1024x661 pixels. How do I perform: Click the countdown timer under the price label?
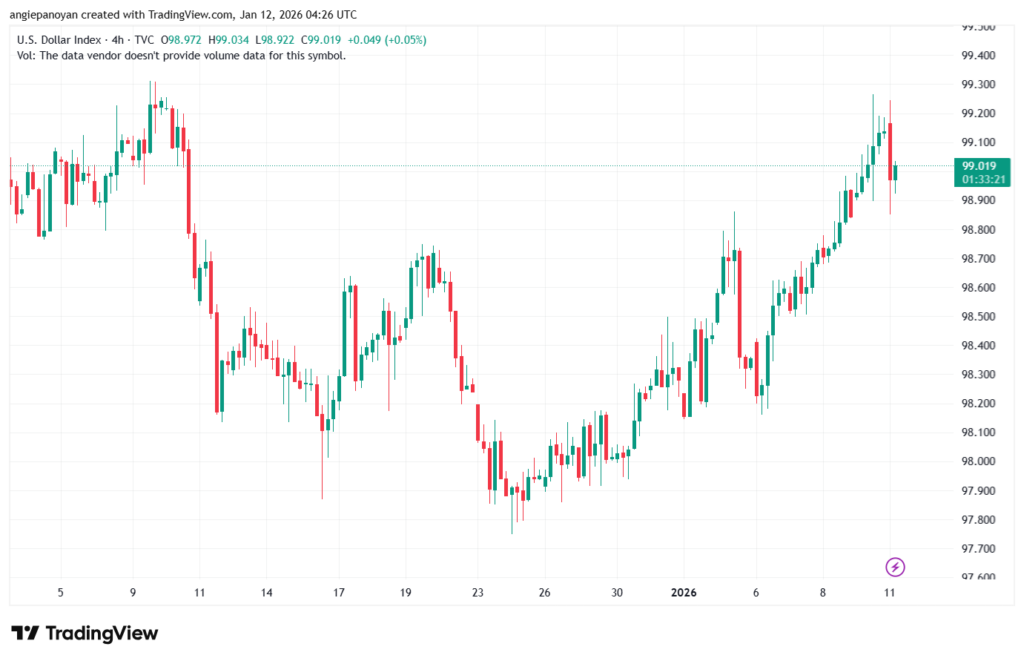982,180
